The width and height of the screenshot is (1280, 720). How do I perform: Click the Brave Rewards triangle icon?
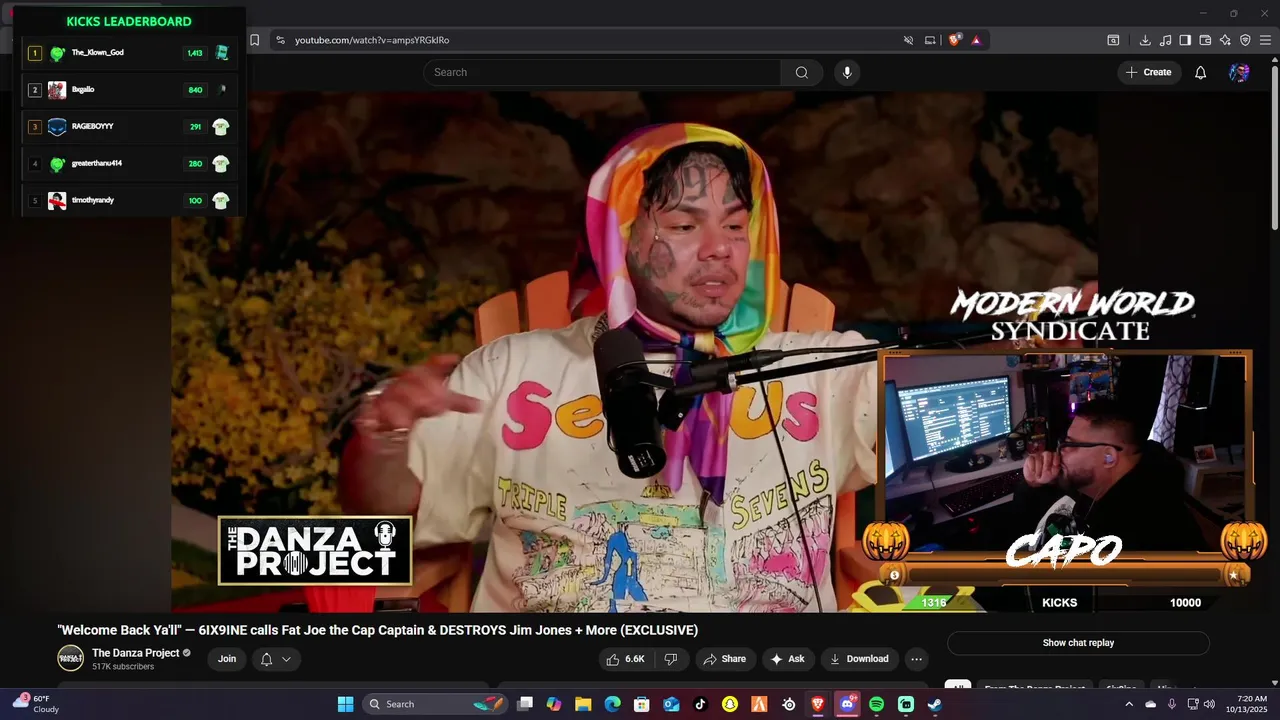(x=976, y=40)
